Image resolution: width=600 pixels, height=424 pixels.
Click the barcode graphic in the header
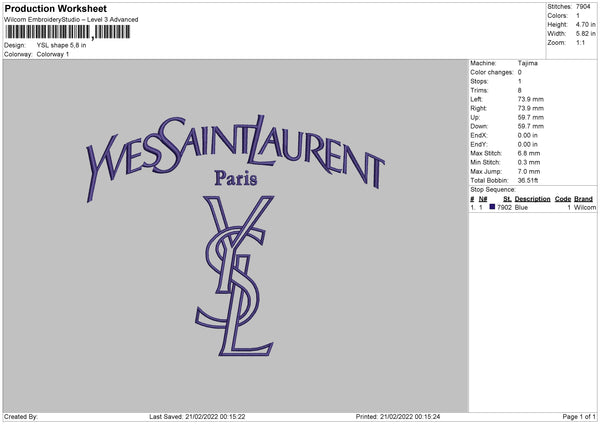(68, 32)
